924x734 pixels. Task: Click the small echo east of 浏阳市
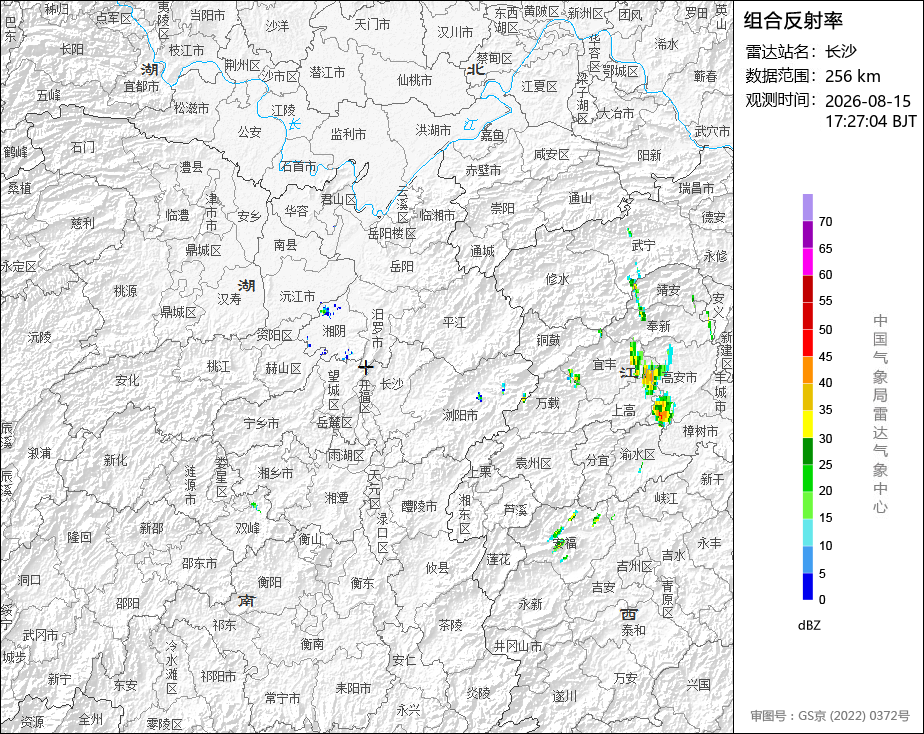[x=480, y=397]
